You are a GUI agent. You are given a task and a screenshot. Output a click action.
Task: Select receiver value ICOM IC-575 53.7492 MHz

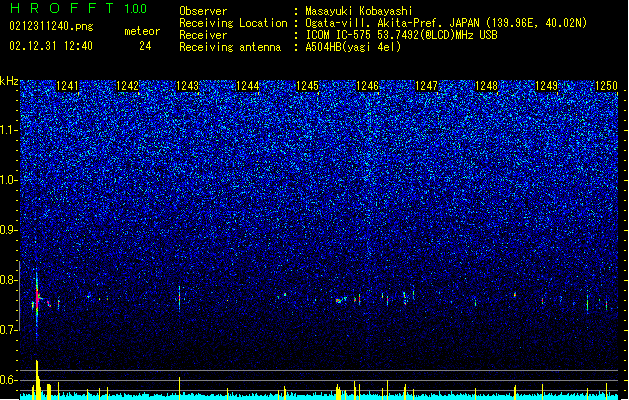[x=401, y=35]
